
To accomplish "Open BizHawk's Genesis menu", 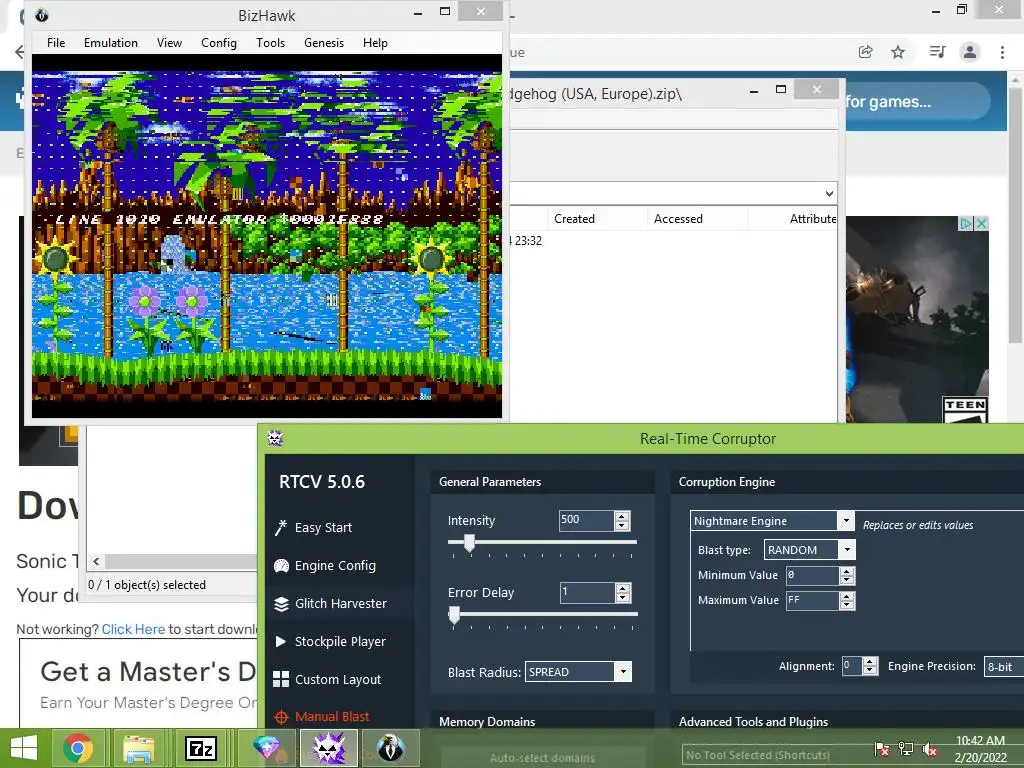I will coord(324,42).
